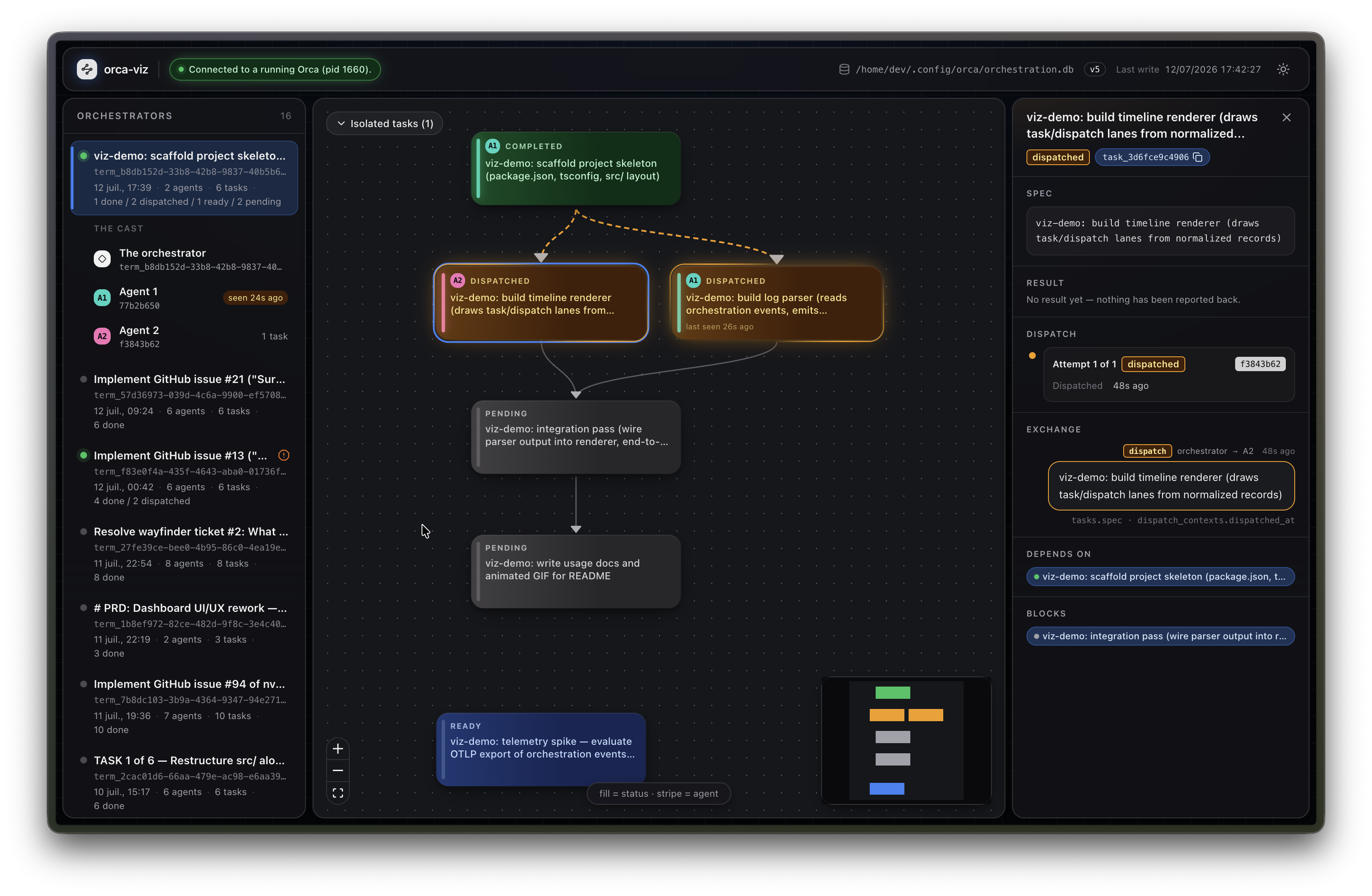Image resolution: width=1372 pixels, height=896 pixels.
Task: Click the green status dot of viz-demo orchestrator
Action: 84,155
